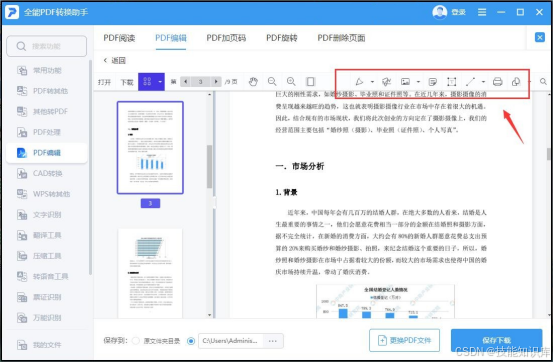Viewport: 554px width, 363px height.
Task: Click the 更换PDF文件 button
Action: [405, 340]
